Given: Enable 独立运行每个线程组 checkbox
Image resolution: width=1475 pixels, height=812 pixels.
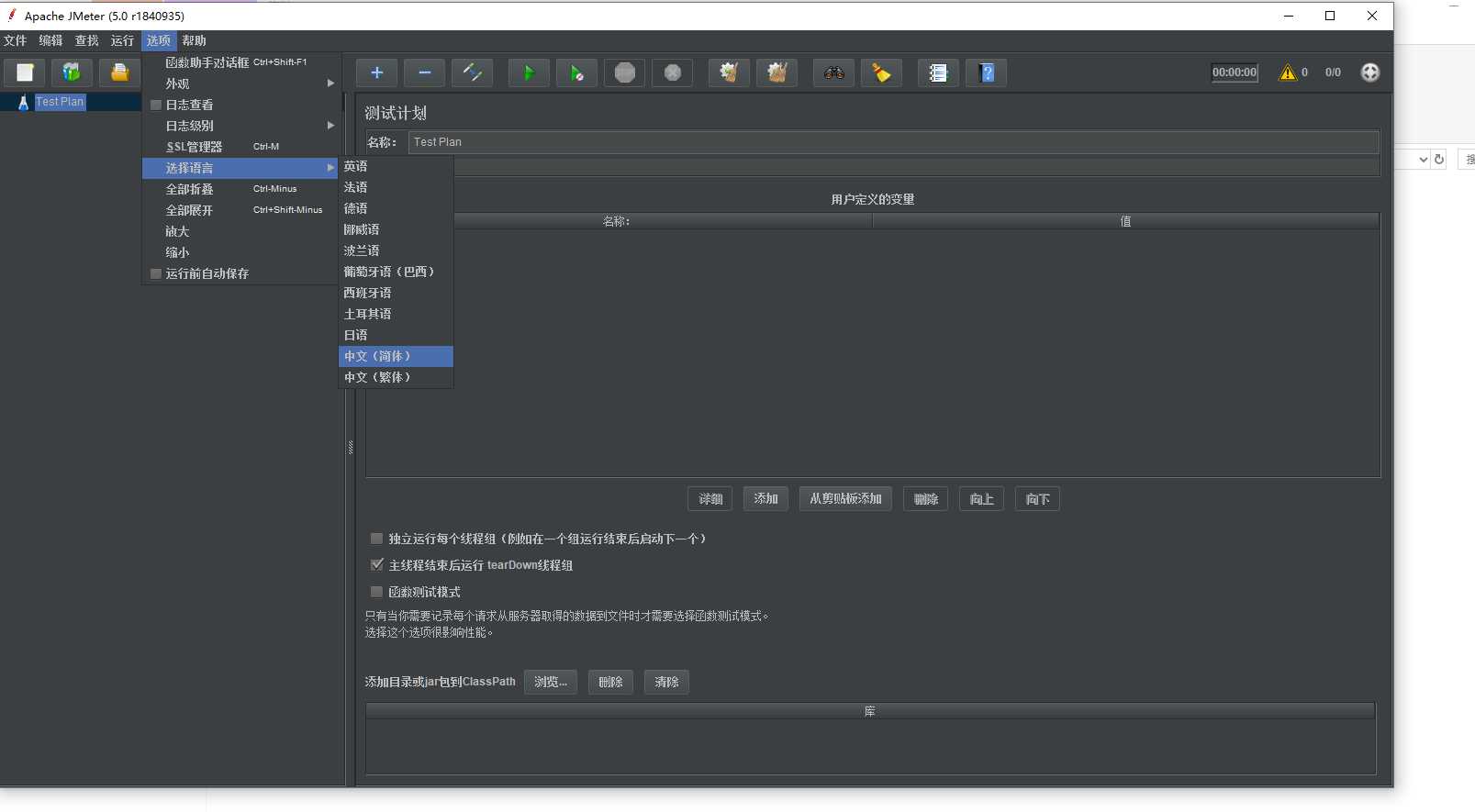Looking at the screenshot, I should (376, 539).
